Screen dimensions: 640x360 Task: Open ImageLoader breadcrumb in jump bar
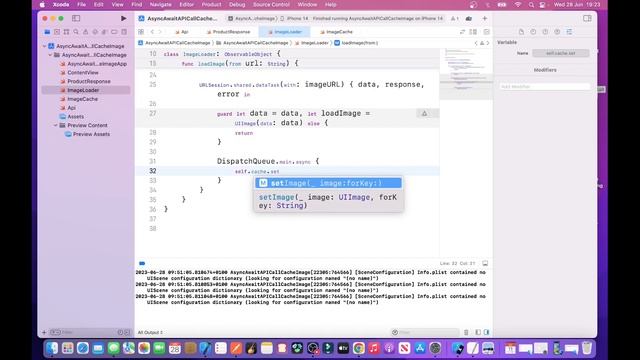(311, 43)
